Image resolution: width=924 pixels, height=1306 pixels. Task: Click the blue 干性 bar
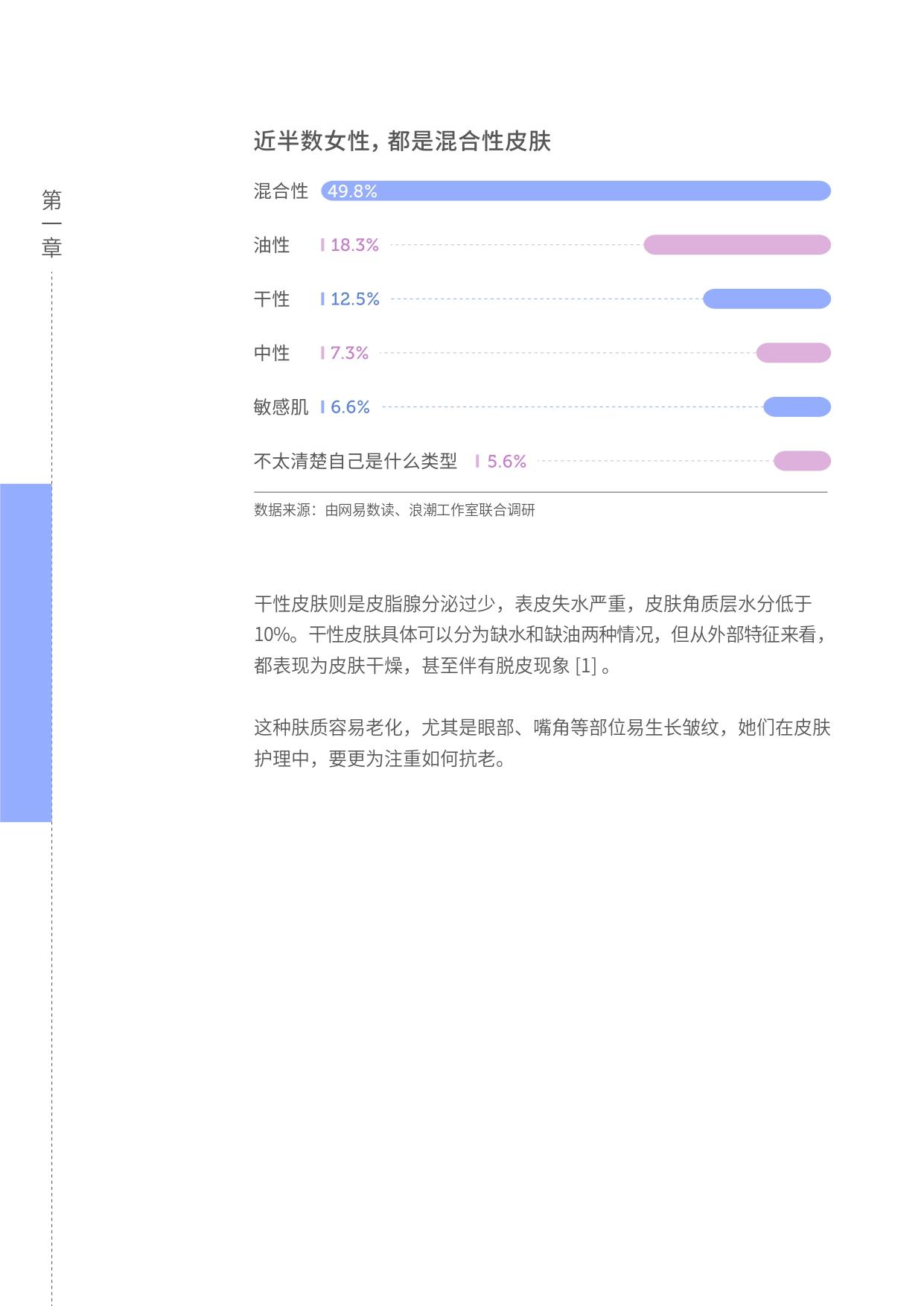[x=767, y=299]
